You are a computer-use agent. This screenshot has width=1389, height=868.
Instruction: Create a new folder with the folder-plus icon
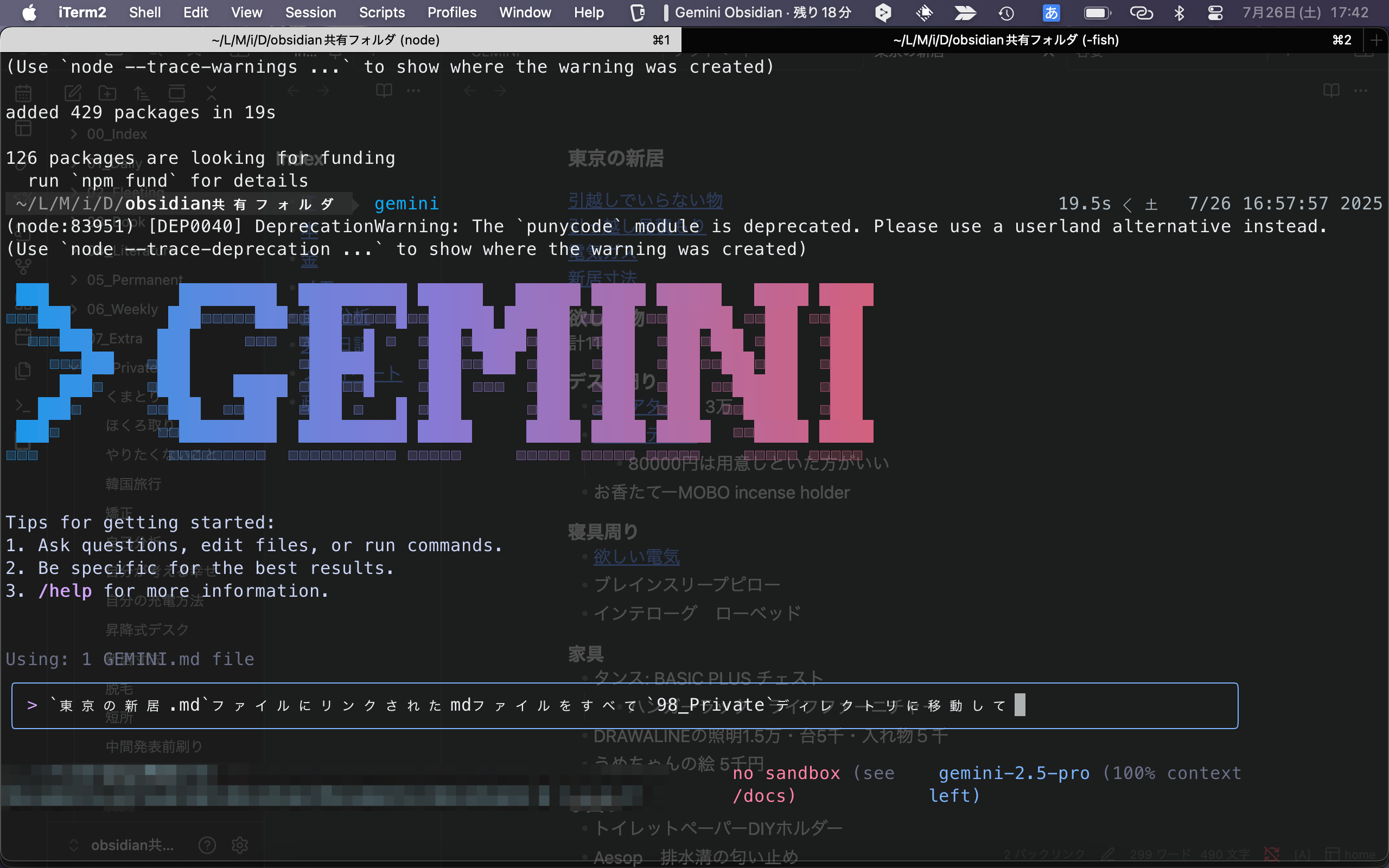tap(107, 92)
